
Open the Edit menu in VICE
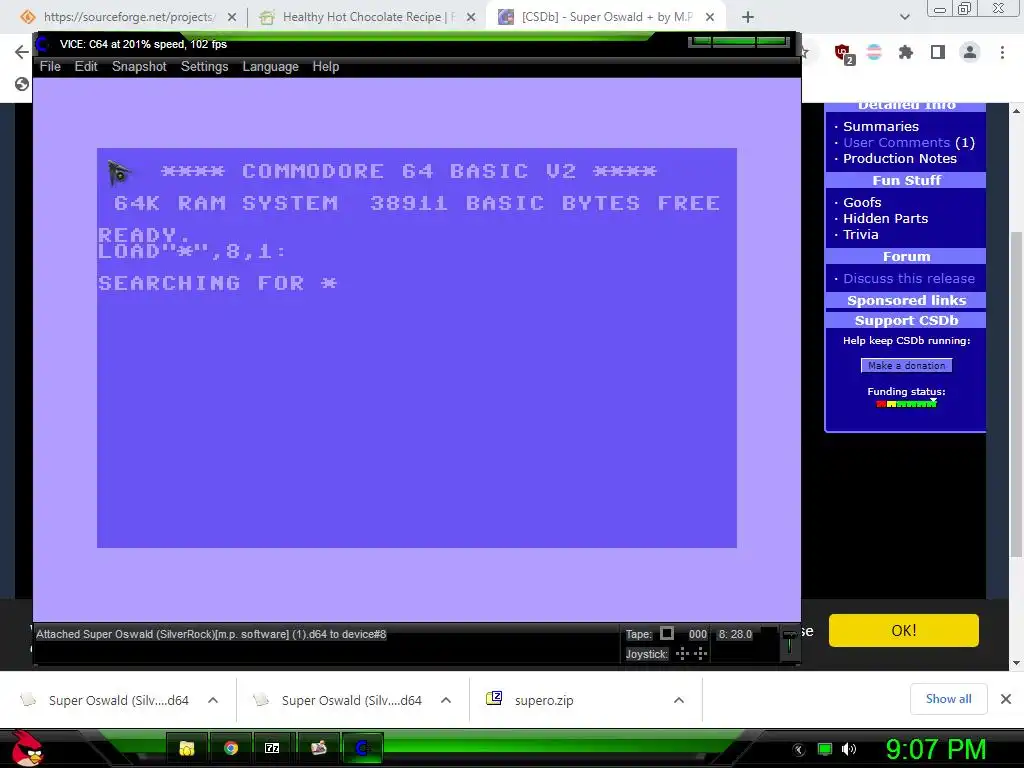tap(86, 67)
